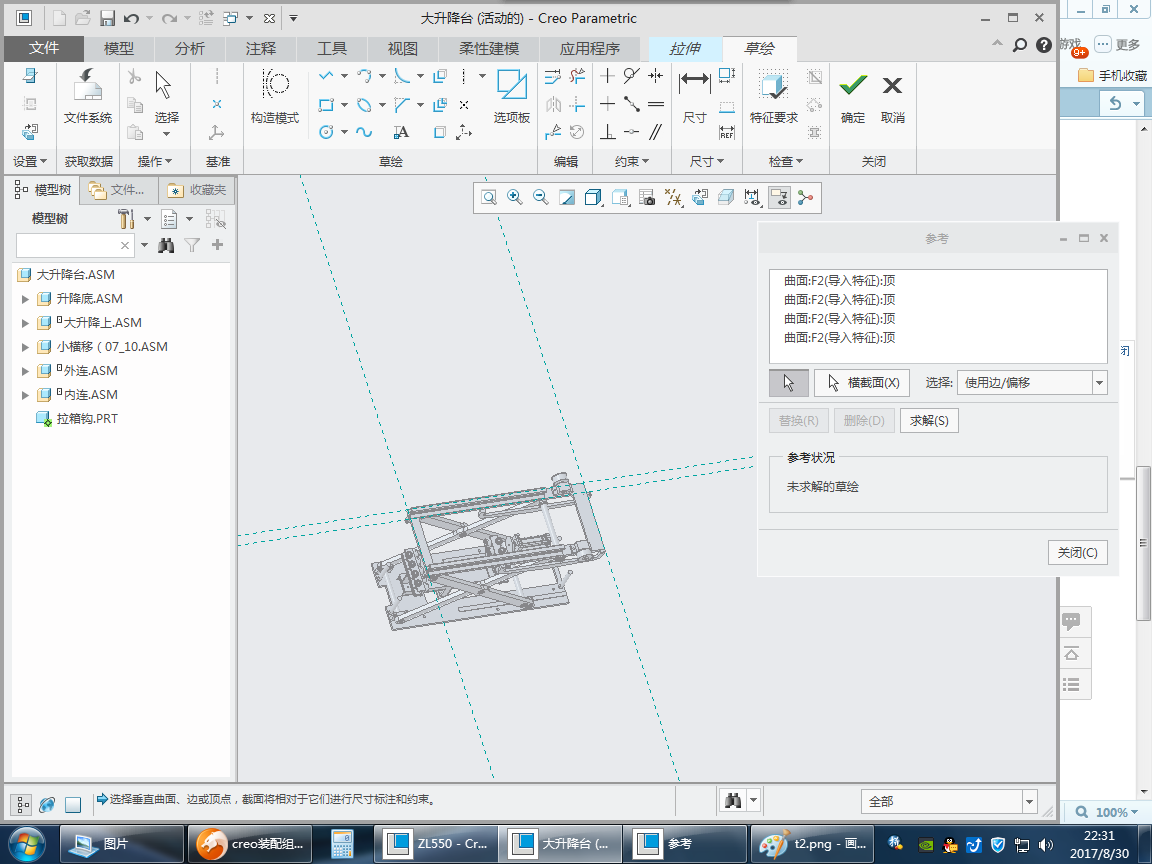
Task: Cancel sketch with X icon
Action: tap(893, 86)
